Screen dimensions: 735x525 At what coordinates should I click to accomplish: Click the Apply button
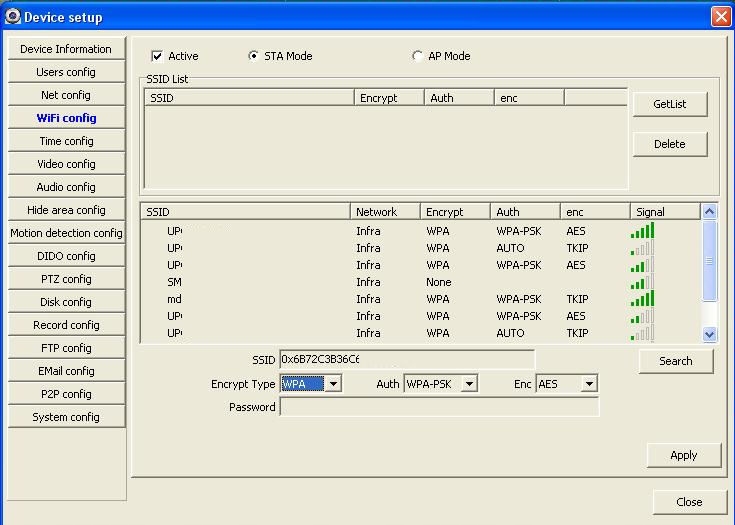click(x=683, y=455)
